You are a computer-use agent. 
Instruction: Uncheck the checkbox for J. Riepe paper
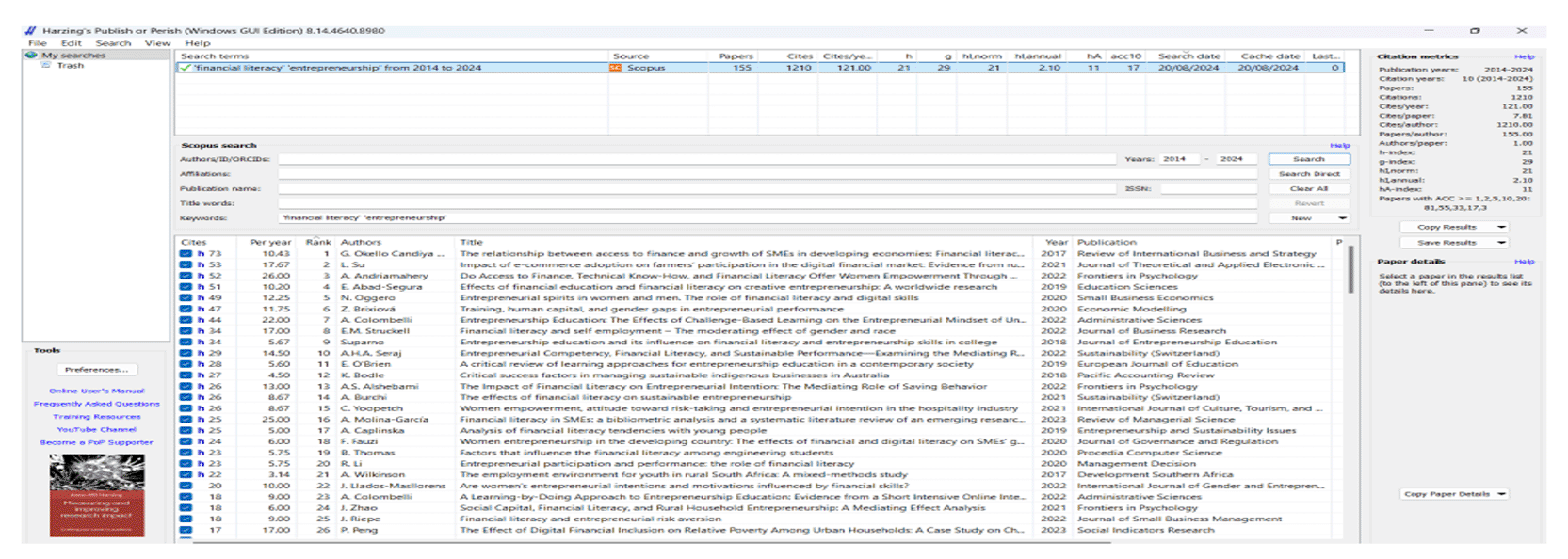[186, 519]
